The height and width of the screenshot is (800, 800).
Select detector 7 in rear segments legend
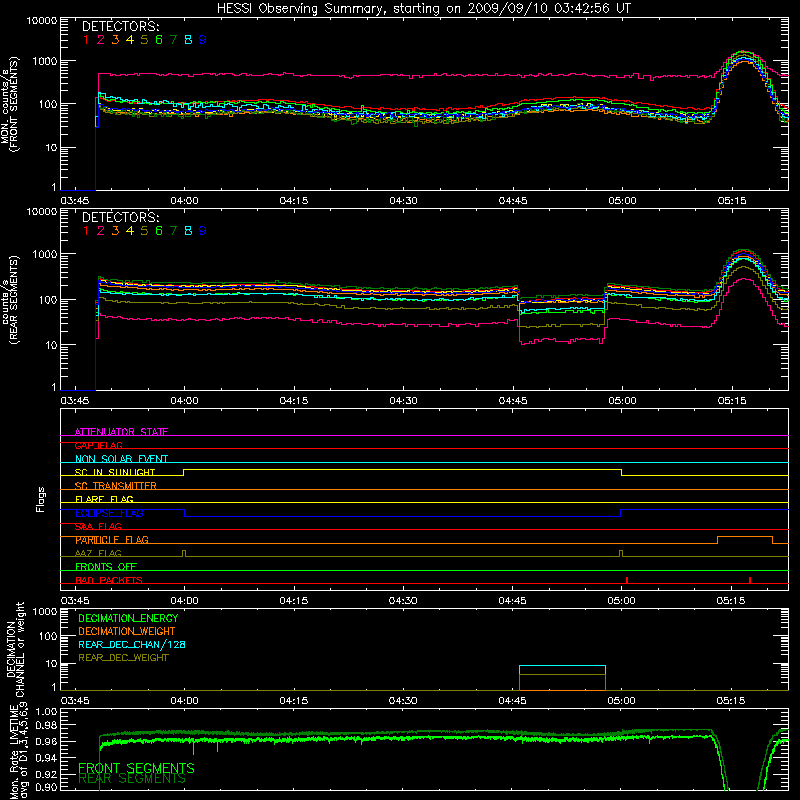click(x=173, y=231)
